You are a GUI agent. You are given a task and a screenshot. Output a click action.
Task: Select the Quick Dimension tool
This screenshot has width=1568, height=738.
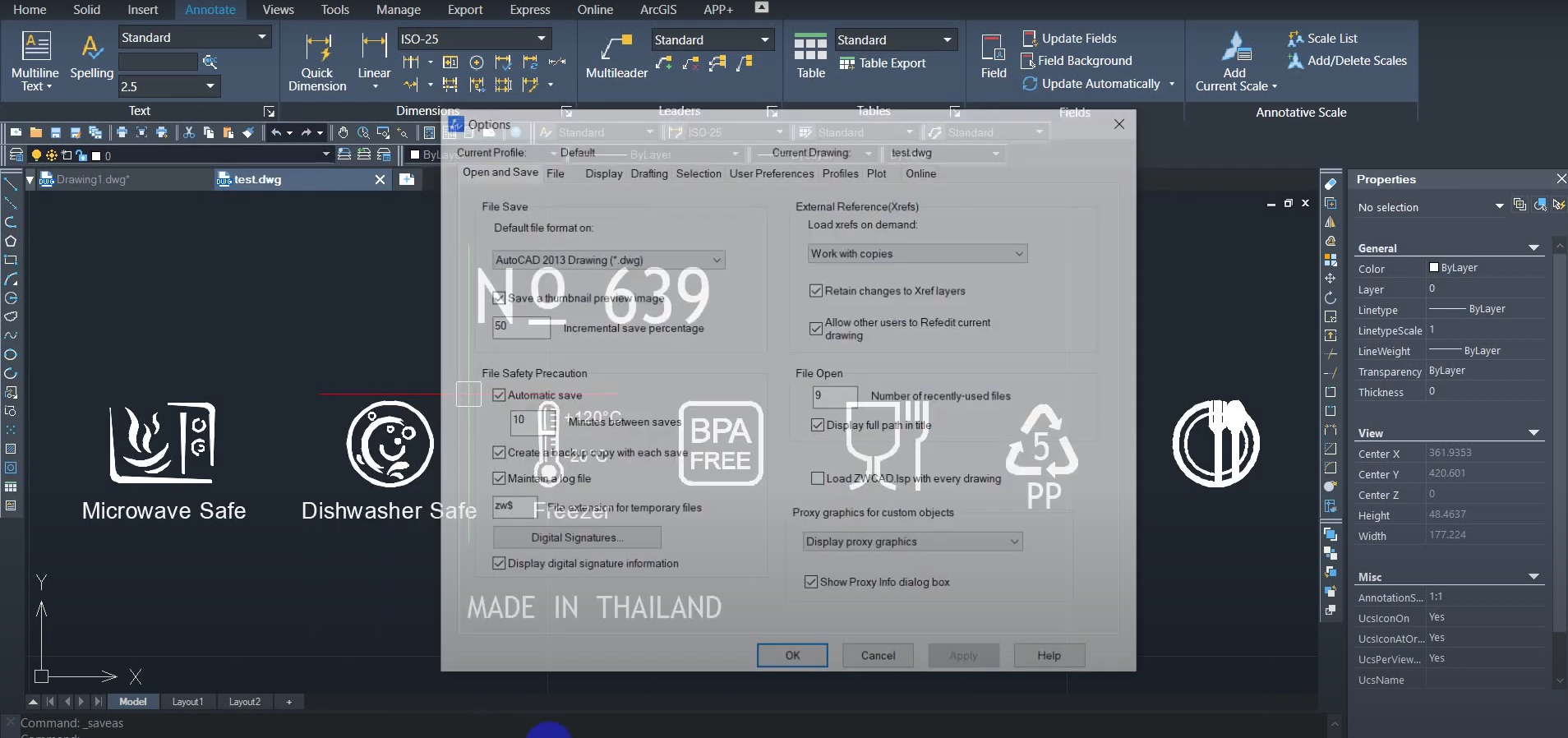pyautogui.click(x=317, y=62)
